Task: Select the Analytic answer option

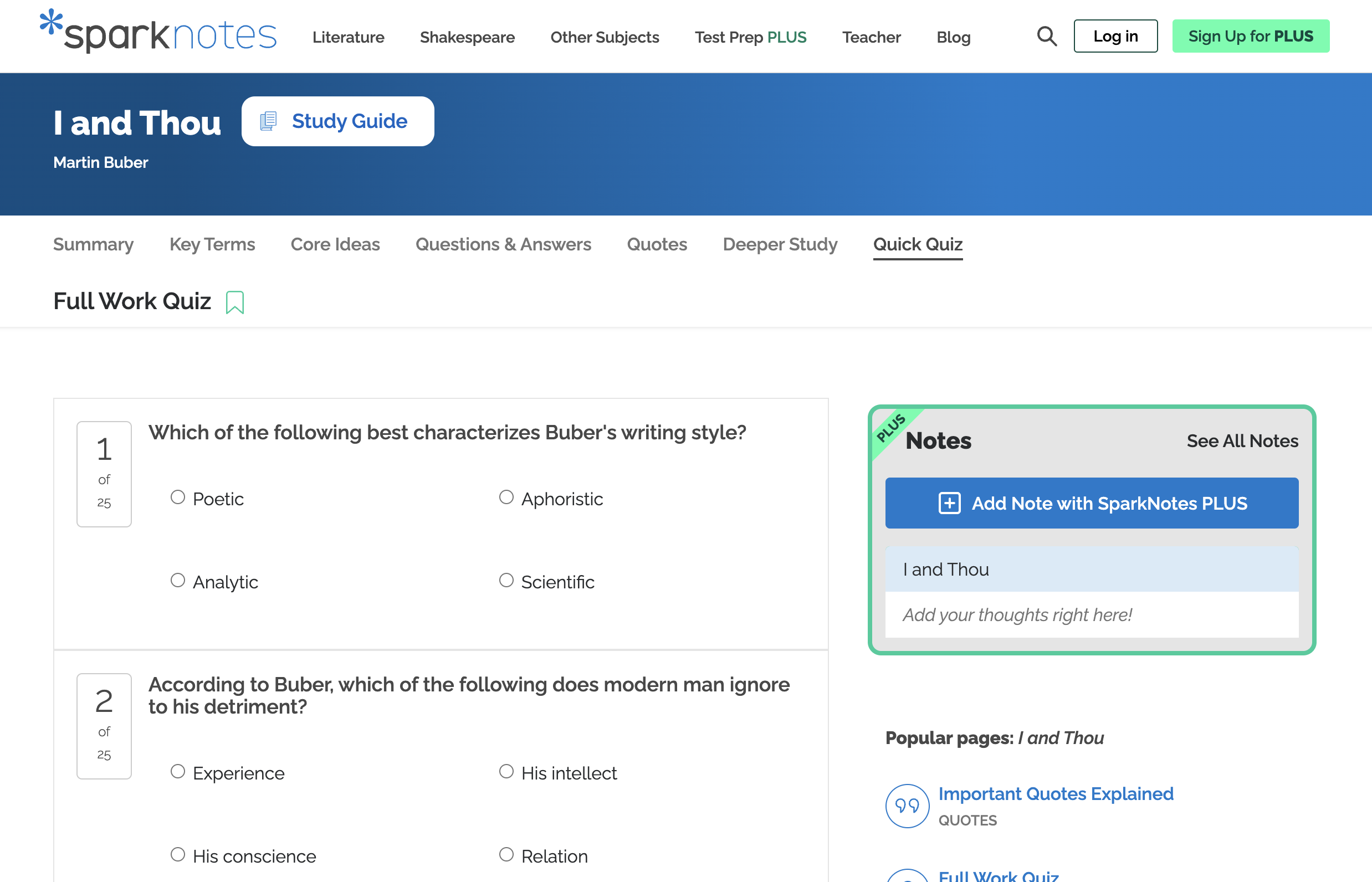Action: point(178,580)
